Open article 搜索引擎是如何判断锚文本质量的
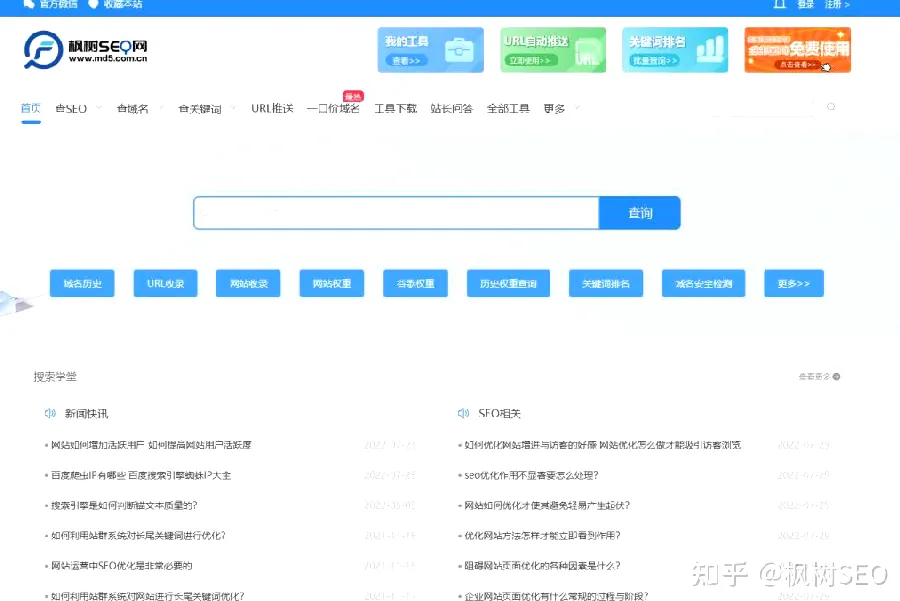 click(124, 505)
